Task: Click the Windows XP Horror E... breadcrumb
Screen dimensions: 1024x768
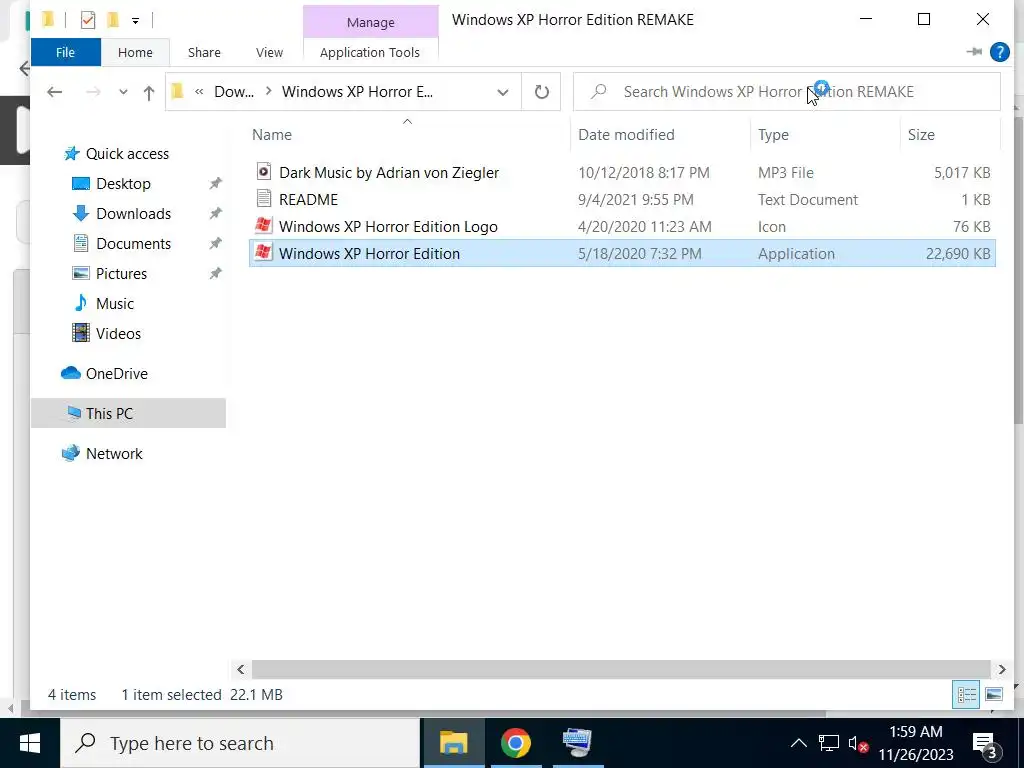Action: [357, 92]
